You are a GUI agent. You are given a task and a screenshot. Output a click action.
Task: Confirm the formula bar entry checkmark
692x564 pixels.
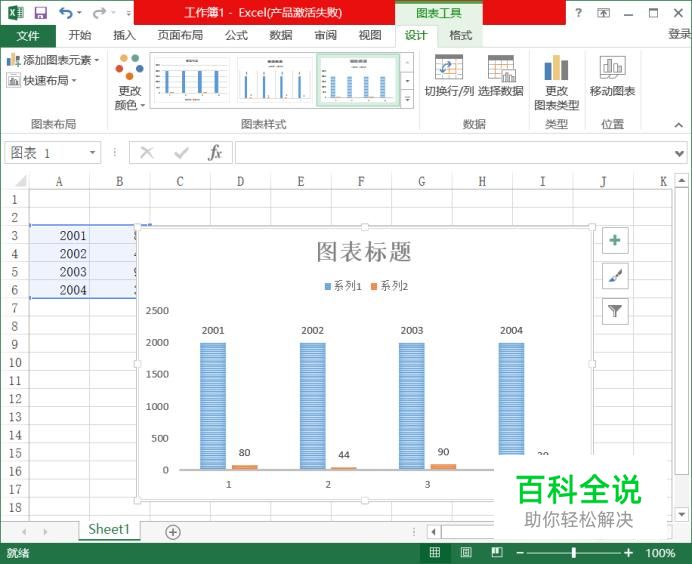pos(181,153)
